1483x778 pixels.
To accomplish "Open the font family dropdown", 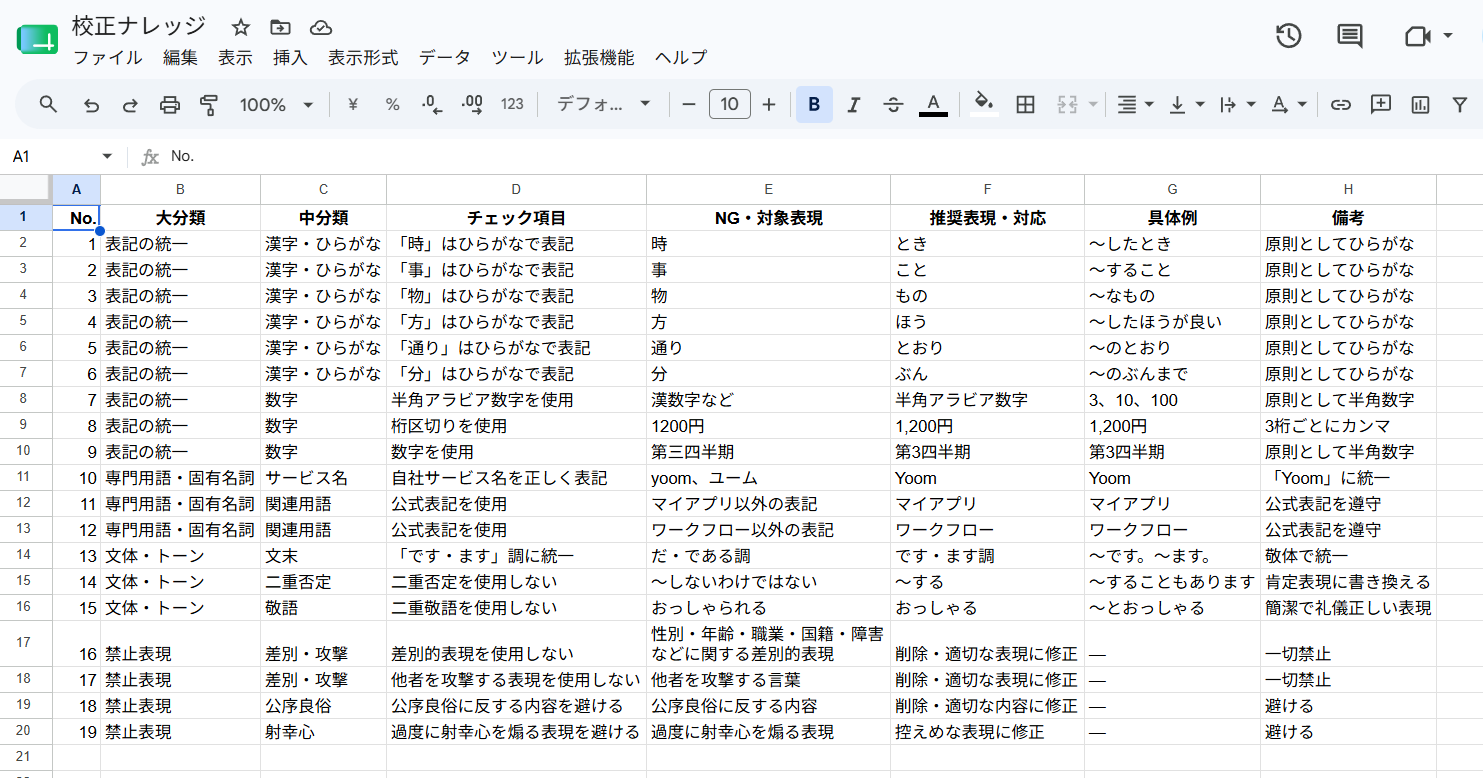I will (x=604, y=104).
